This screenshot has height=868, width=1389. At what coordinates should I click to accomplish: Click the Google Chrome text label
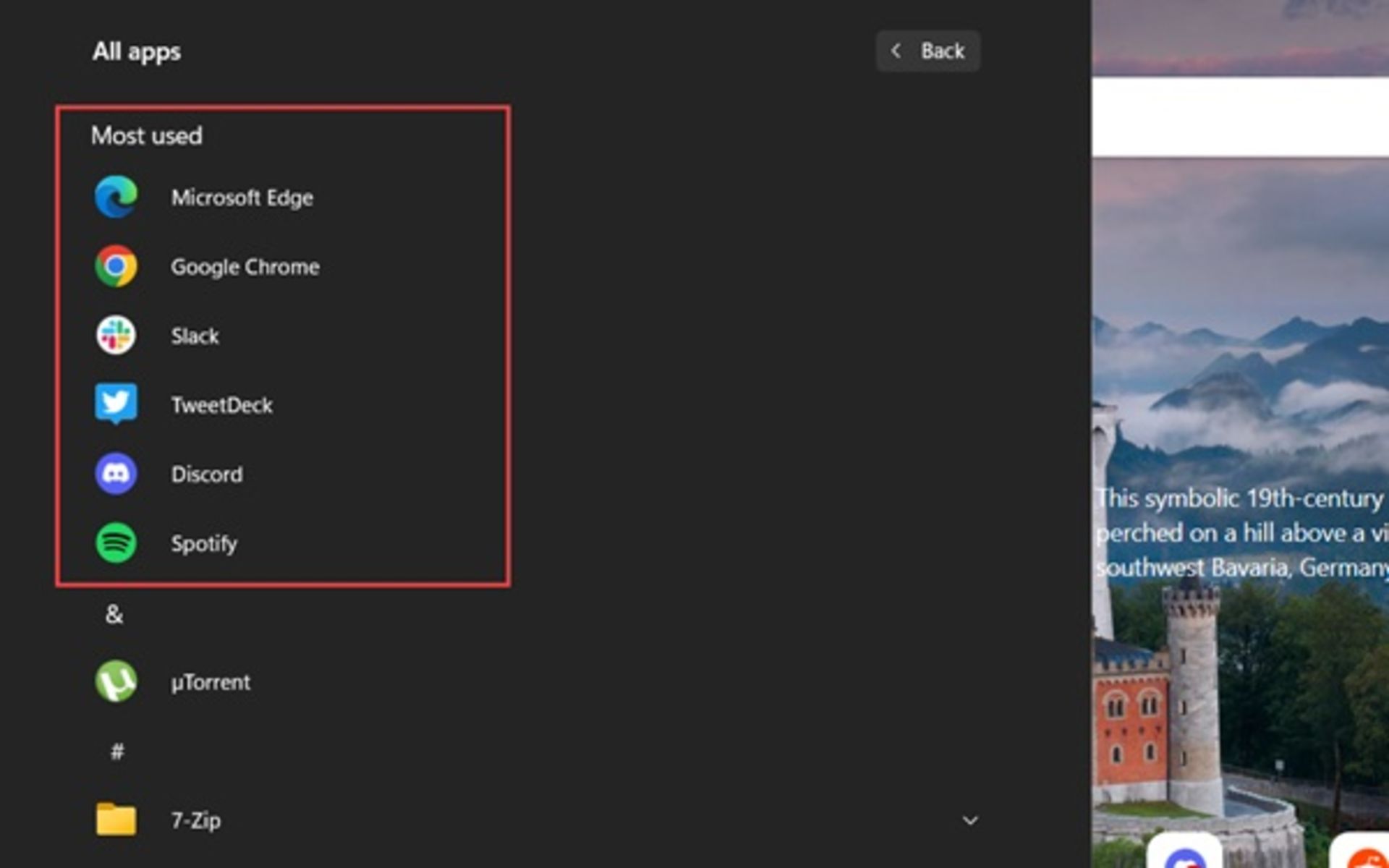245,267
